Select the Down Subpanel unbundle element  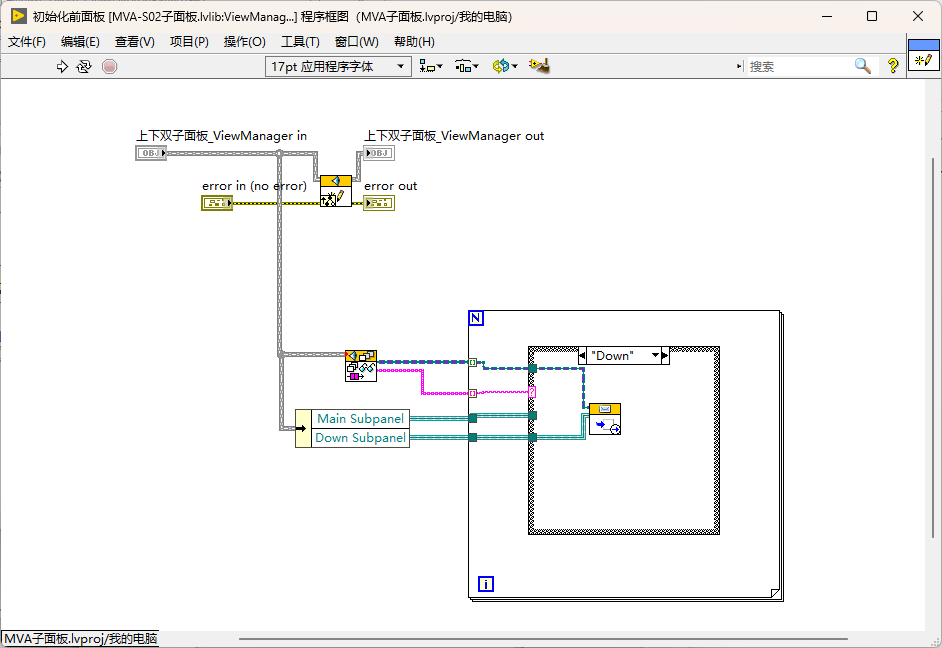point(360,438)
